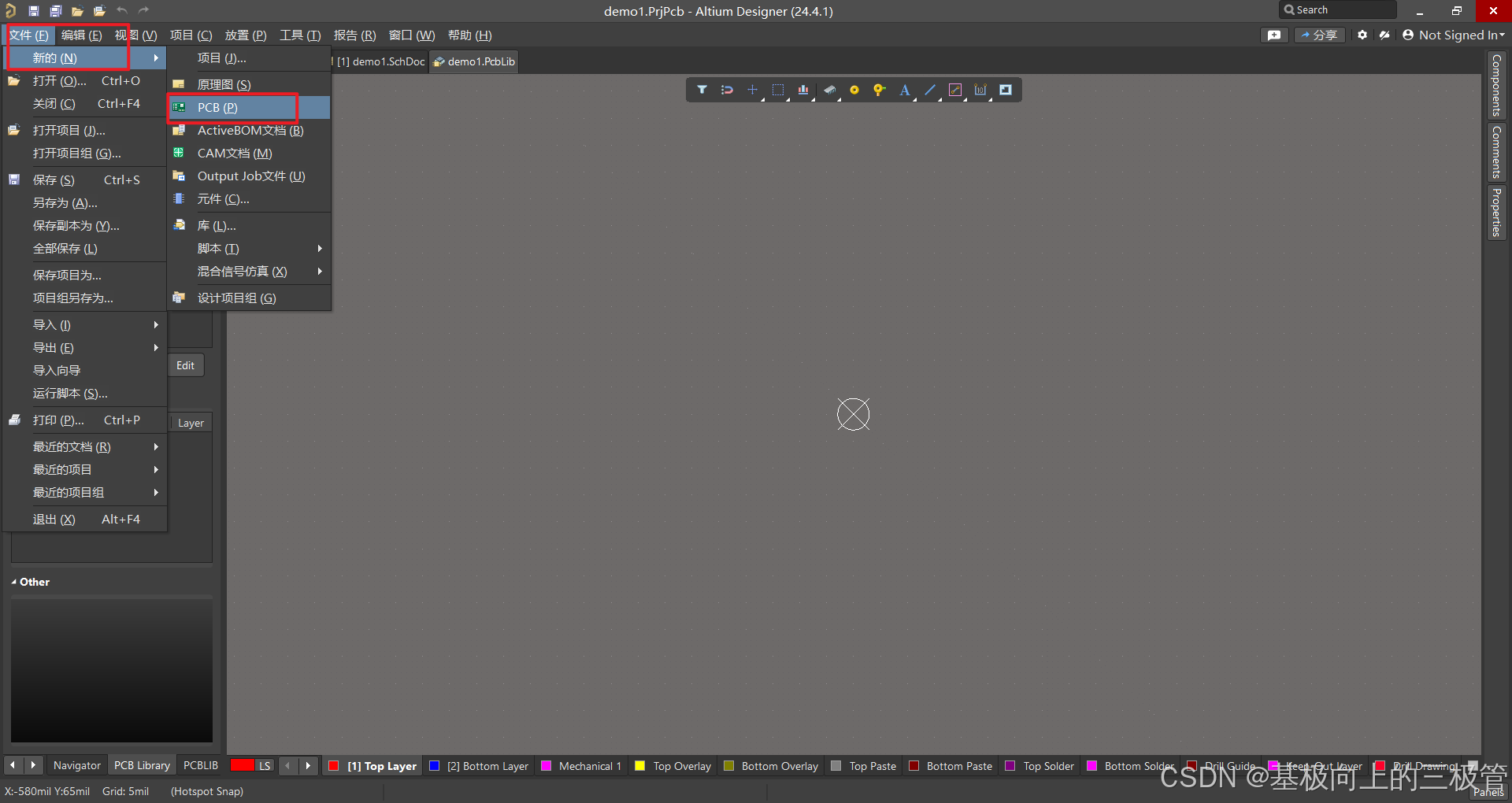Viewport: 1512px width, 803px height.
Task: Click 打开 (O)... in the File menu
Action: 85,80
